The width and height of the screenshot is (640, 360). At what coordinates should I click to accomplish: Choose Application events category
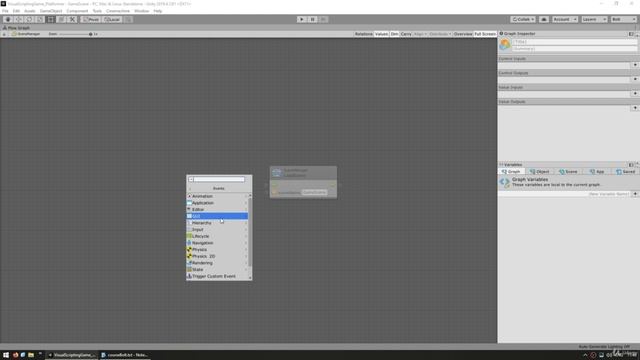tap(217, 203)
